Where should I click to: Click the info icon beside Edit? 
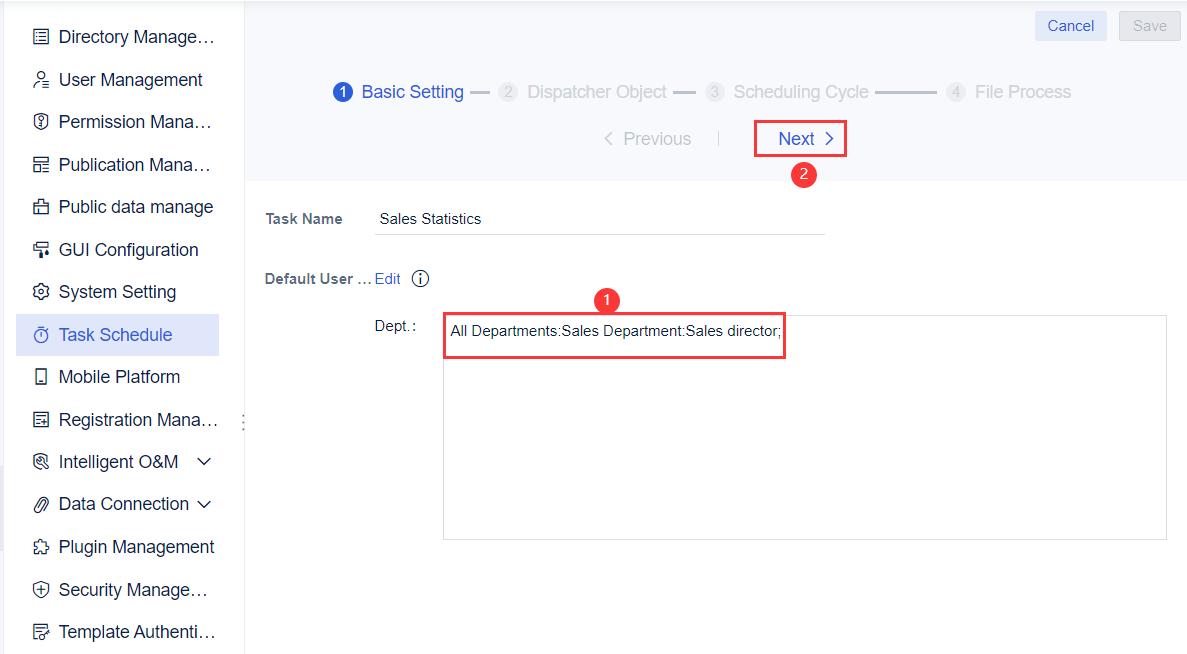coord(419,278)
